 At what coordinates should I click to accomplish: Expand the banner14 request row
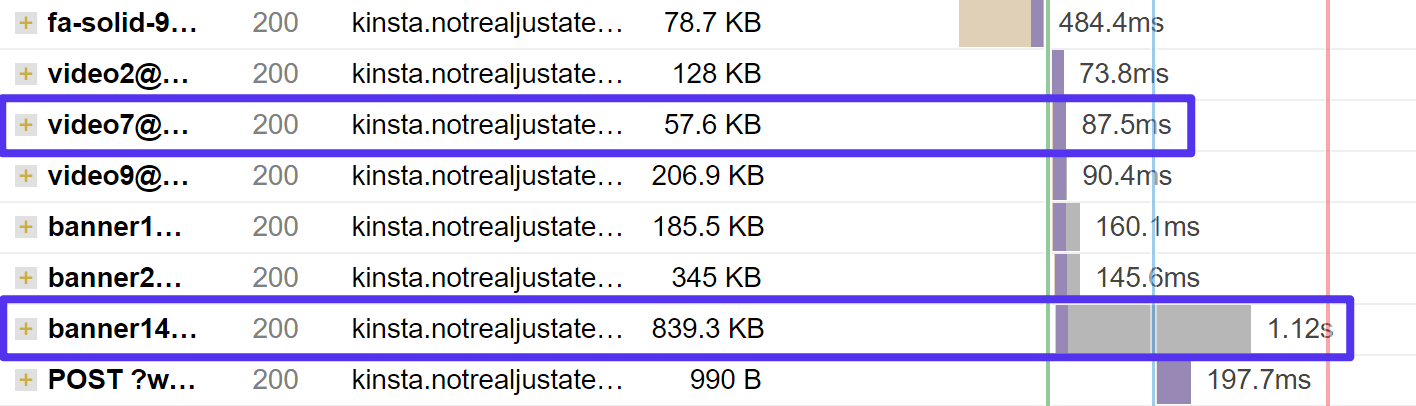point(25,328)
